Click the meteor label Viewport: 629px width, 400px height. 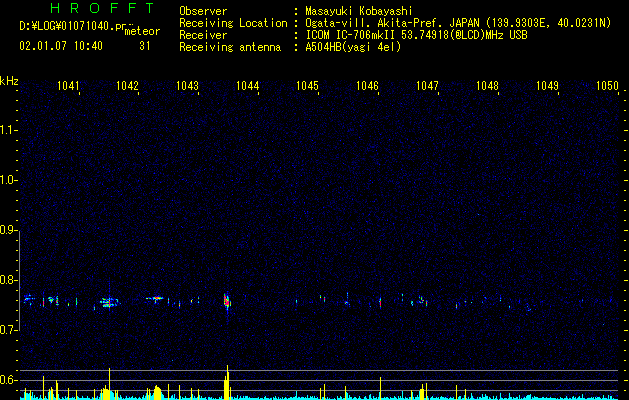click(x=142, y=31)
